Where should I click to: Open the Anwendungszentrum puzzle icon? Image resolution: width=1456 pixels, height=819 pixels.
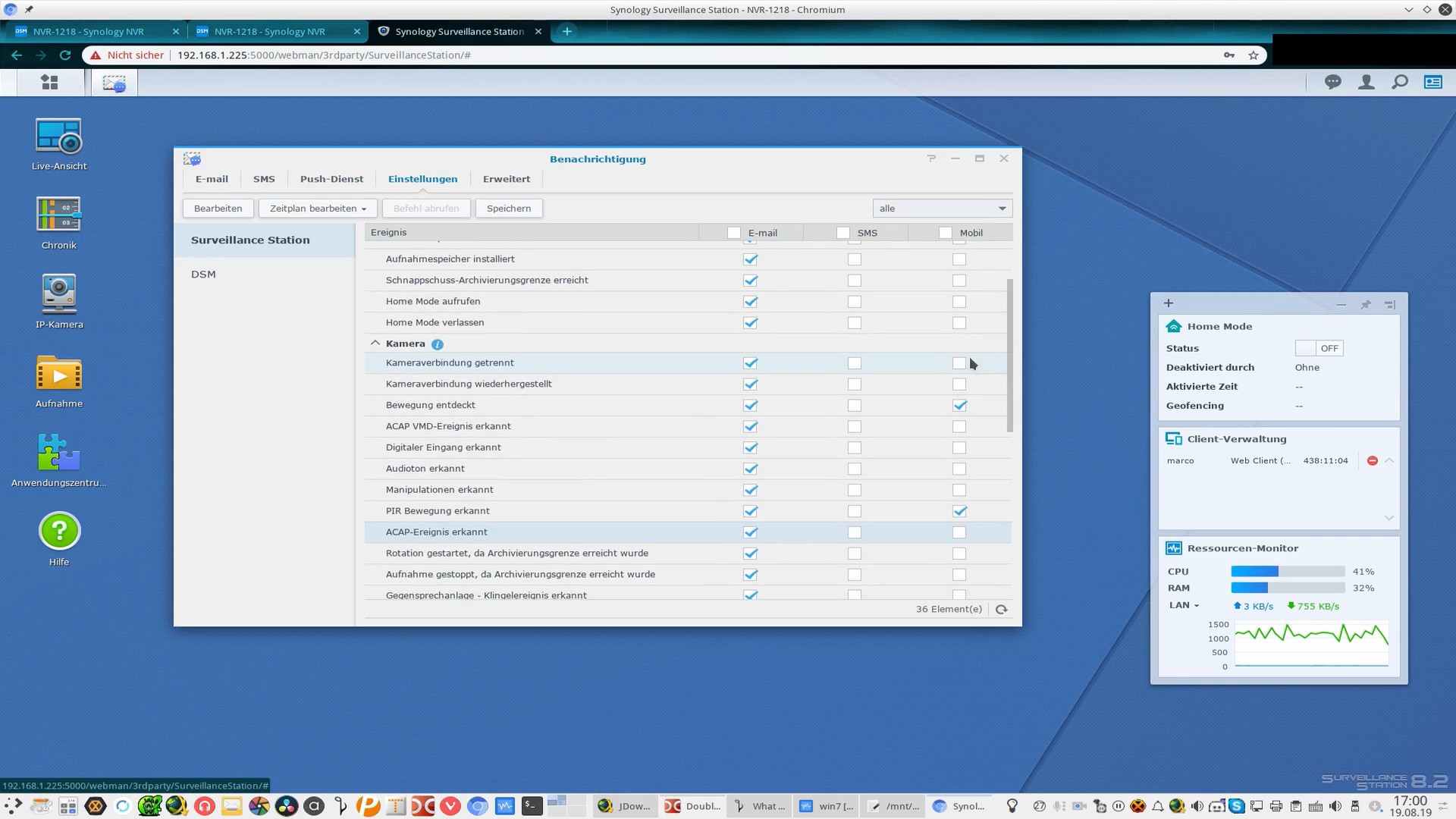[x=58, y=453]
